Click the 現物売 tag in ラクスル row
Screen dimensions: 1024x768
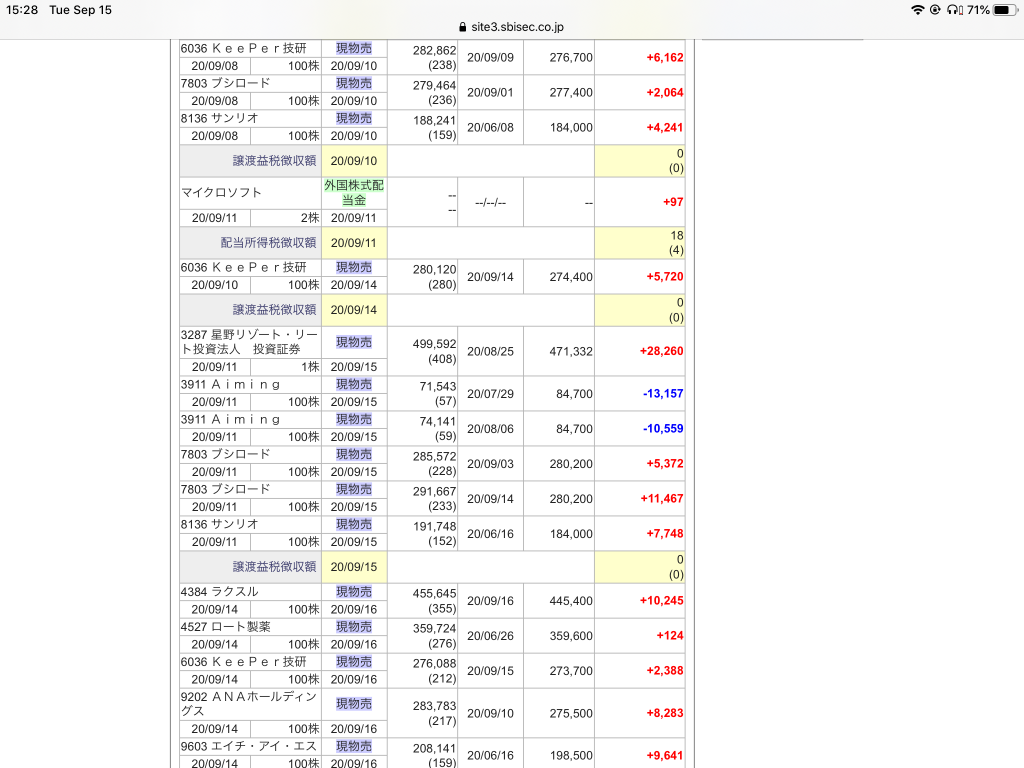tap(354, 592)
